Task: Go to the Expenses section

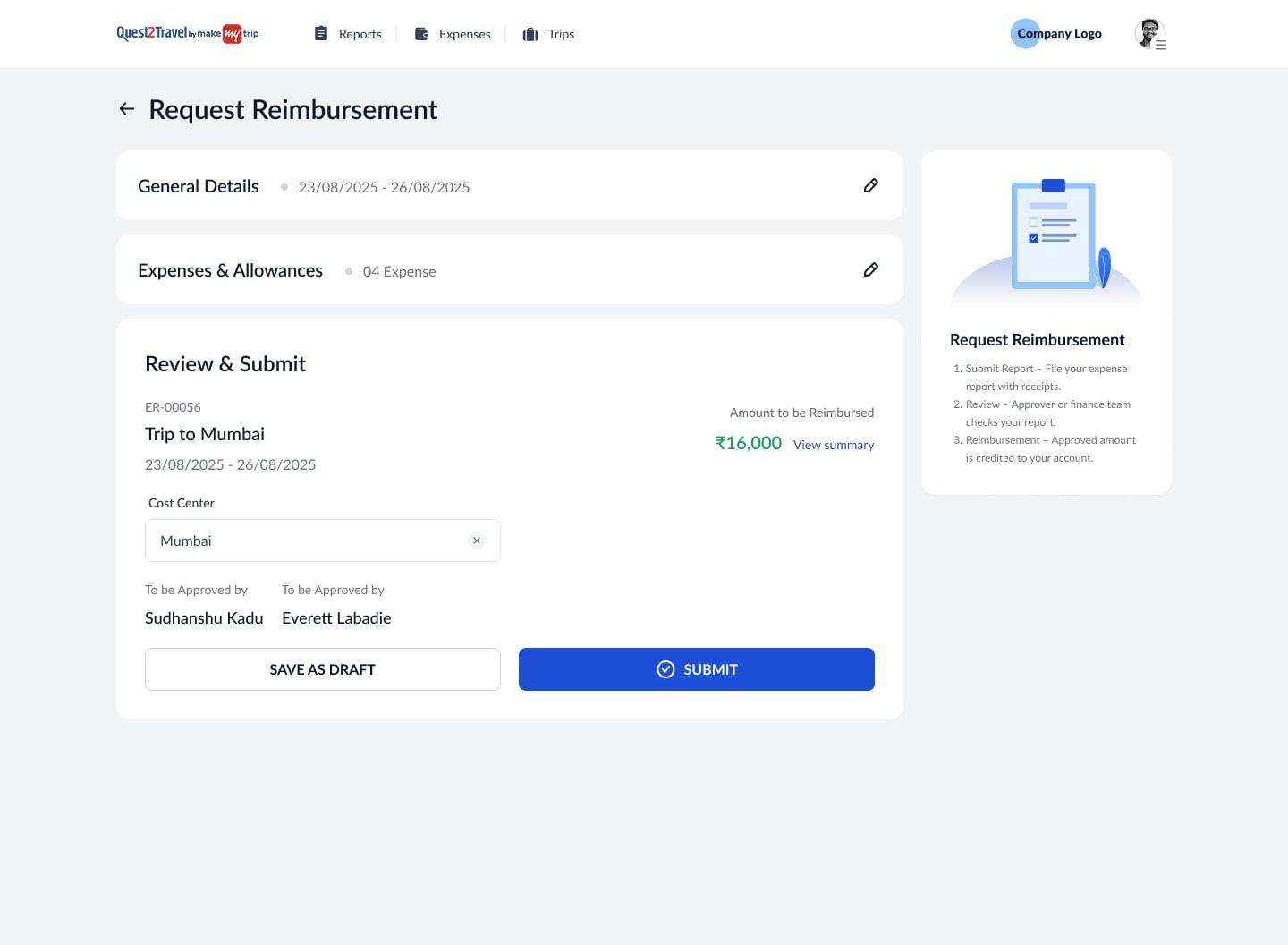Action: (453, 34)
